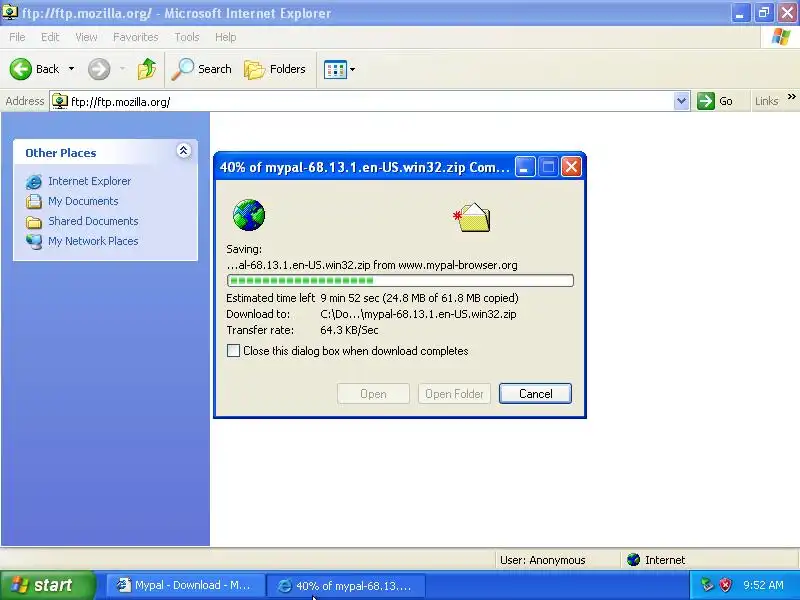Open the File menu
Screen dimensions: 800x600
17,37
